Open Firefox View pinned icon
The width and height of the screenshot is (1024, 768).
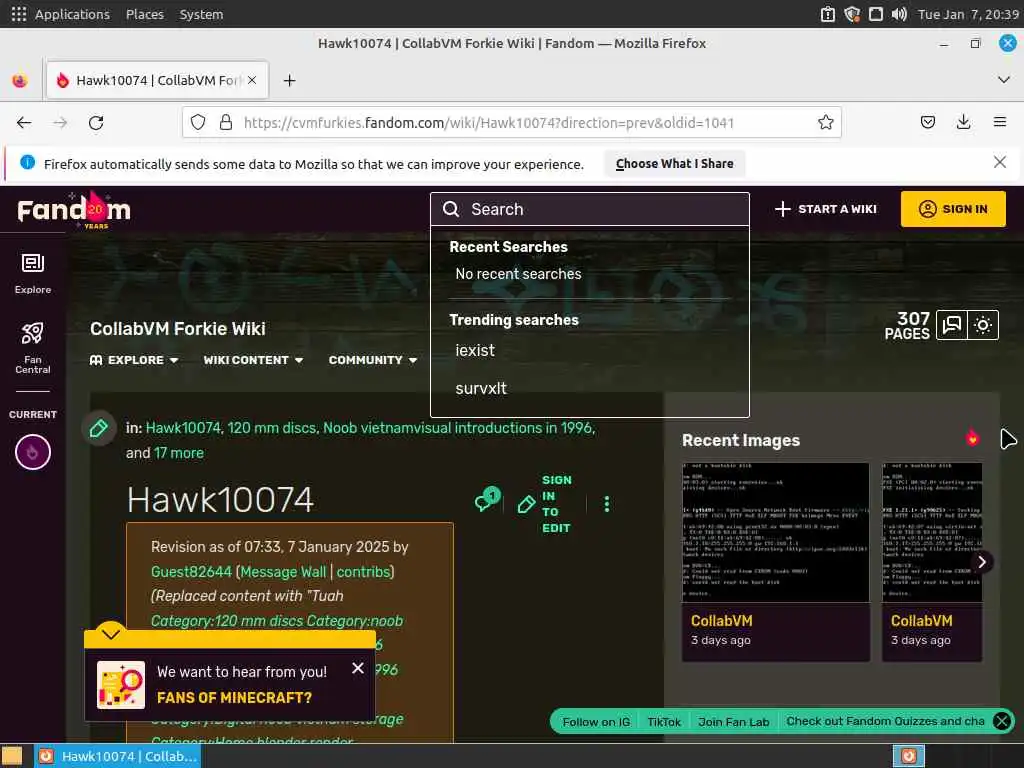20,80
